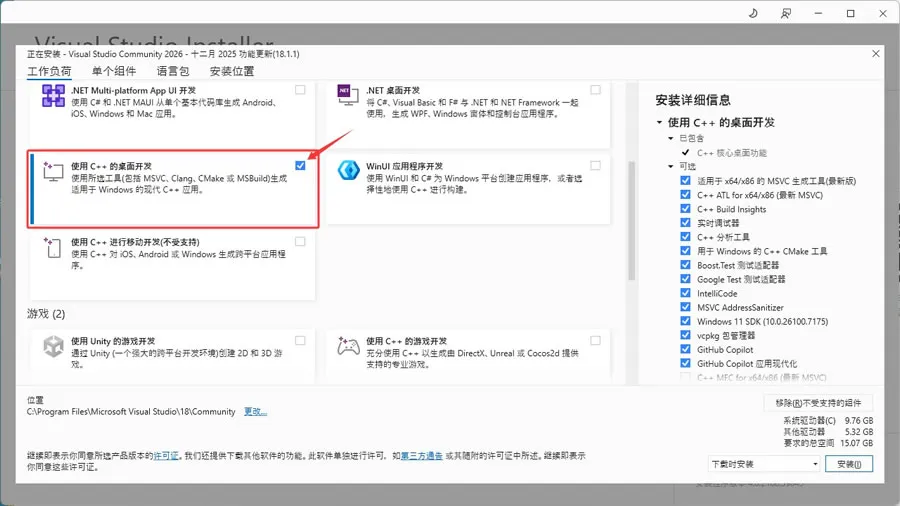Click the .NET desktop development icon

(348, 95)
